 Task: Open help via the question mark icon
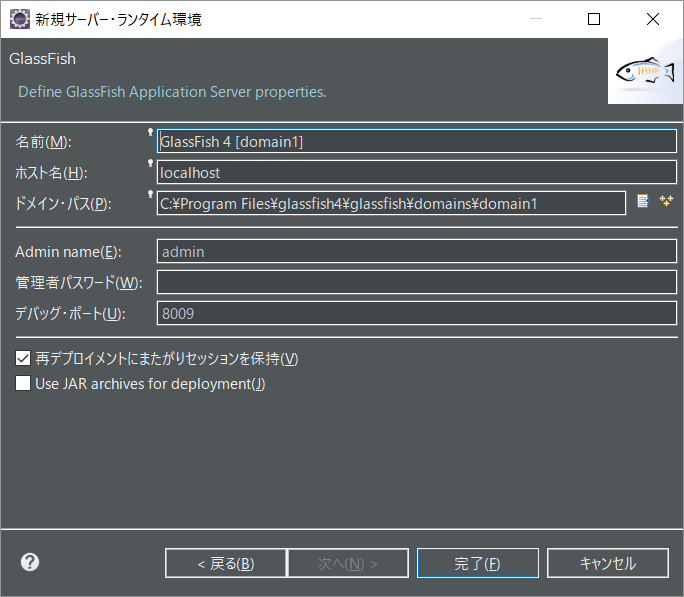[30, 562]
